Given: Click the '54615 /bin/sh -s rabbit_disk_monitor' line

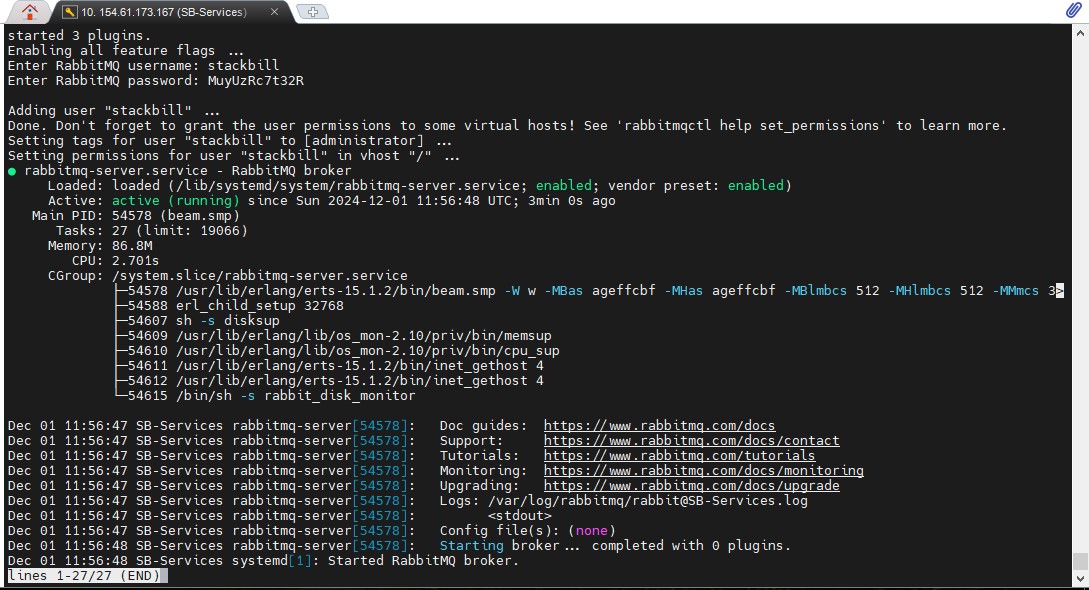Looking at the screenshot, I should pyautogui.click(x=272, y=396).
